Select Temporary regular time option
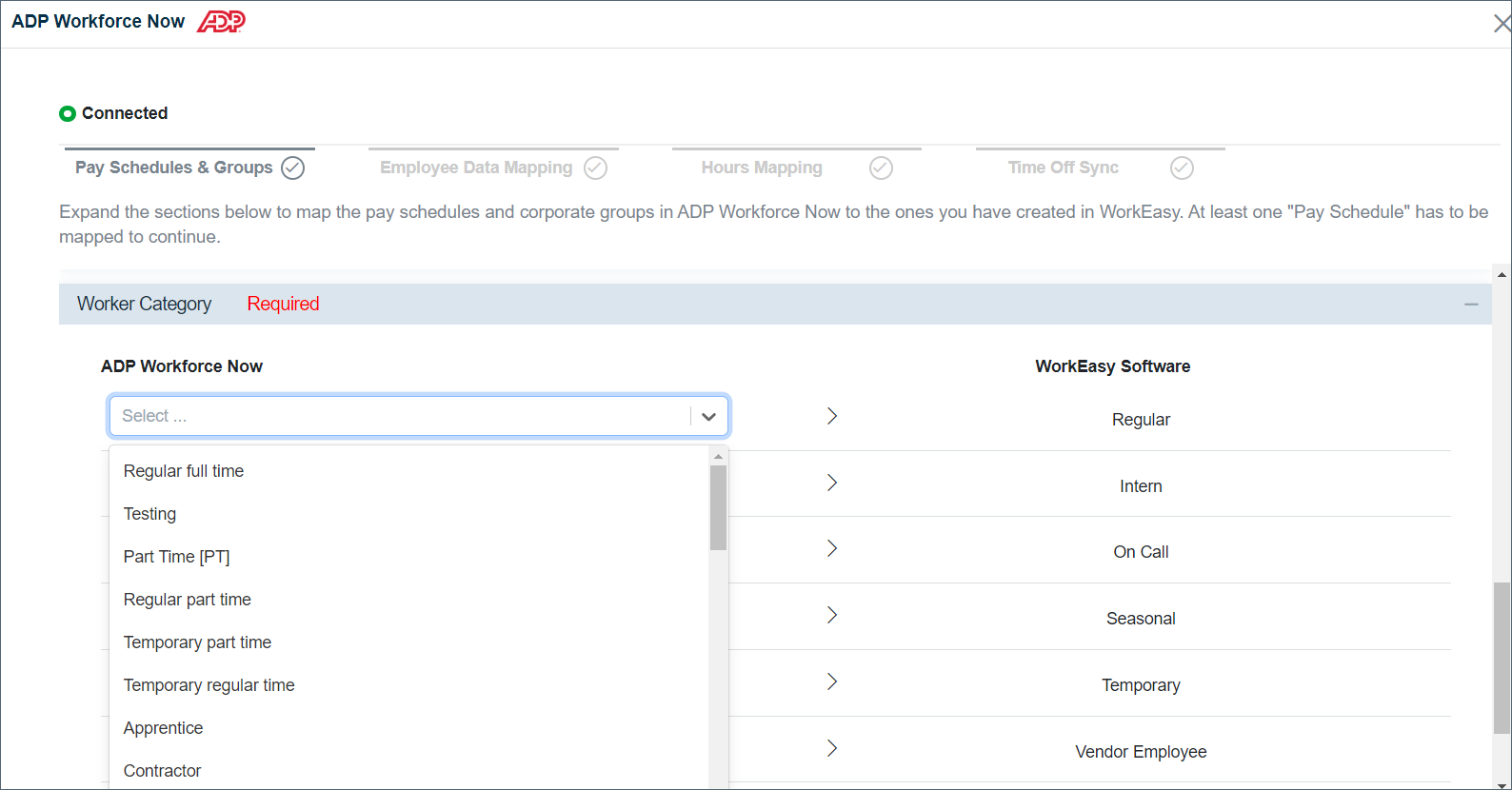The width and height of the screenshot is (1512, 790). pos(409,685)
